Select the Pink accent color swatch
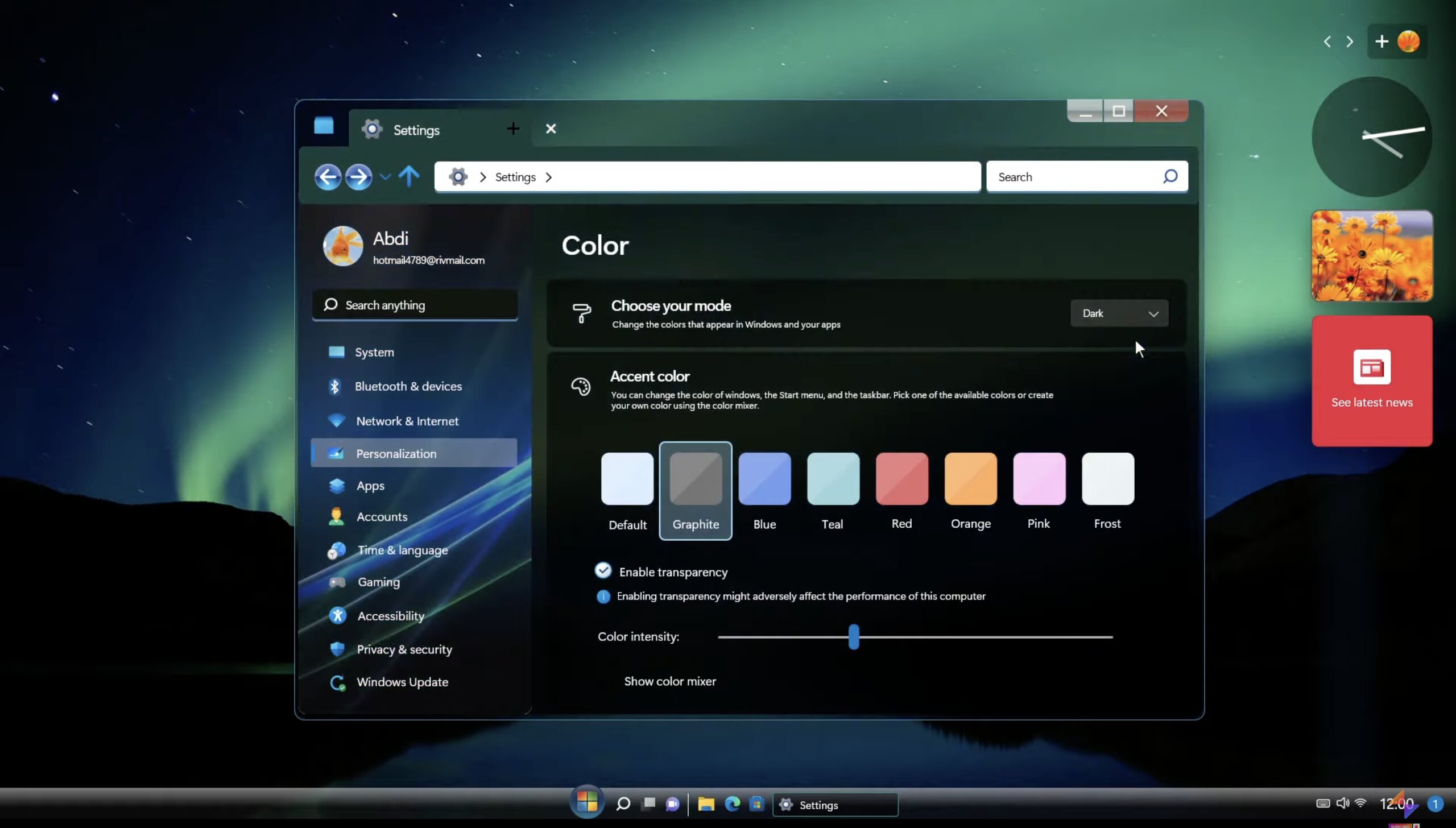1456x828 pixels. pos(1039,478)
